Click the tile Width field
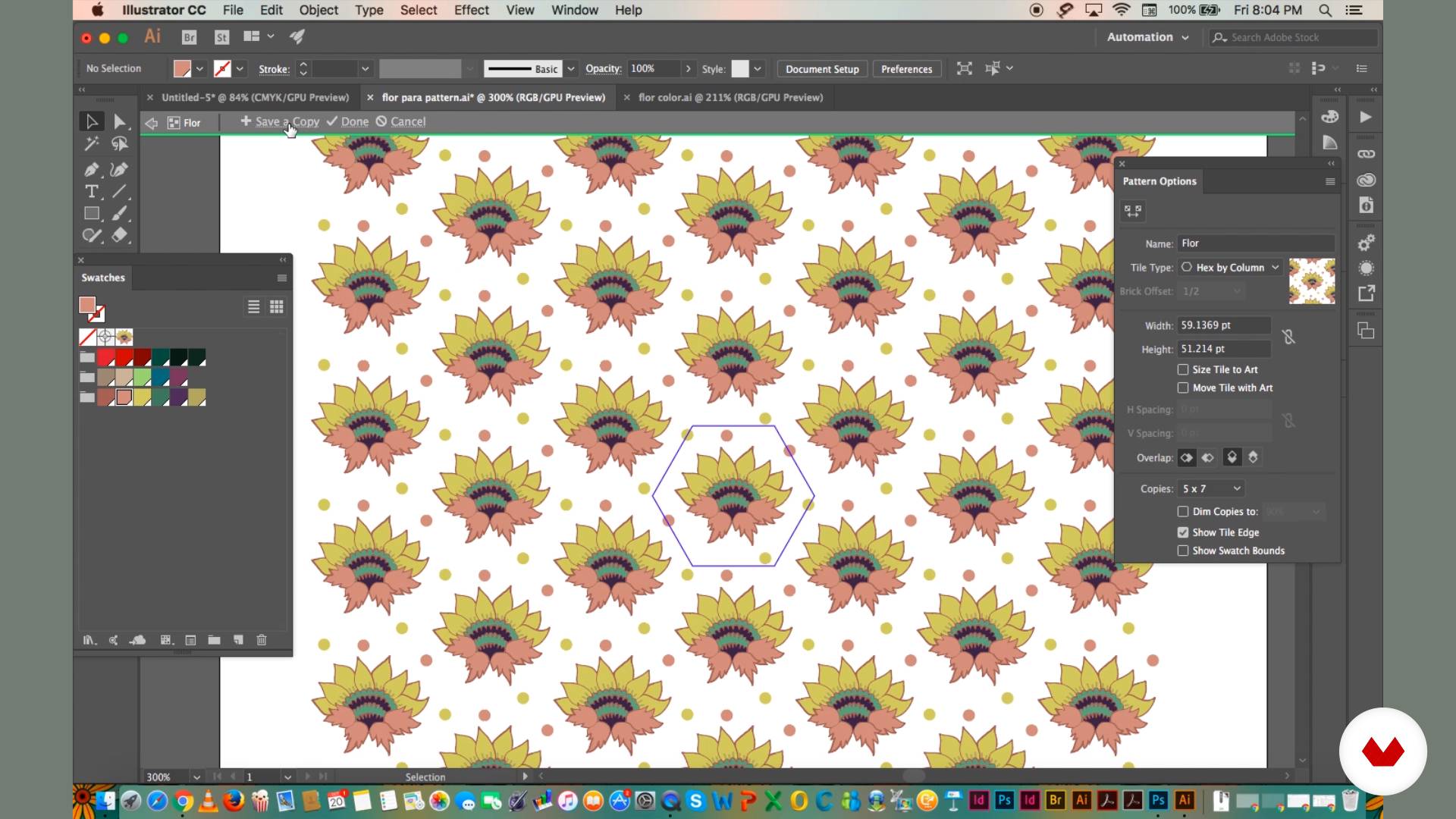The image size is (1456, 819). pos(1224,325)
